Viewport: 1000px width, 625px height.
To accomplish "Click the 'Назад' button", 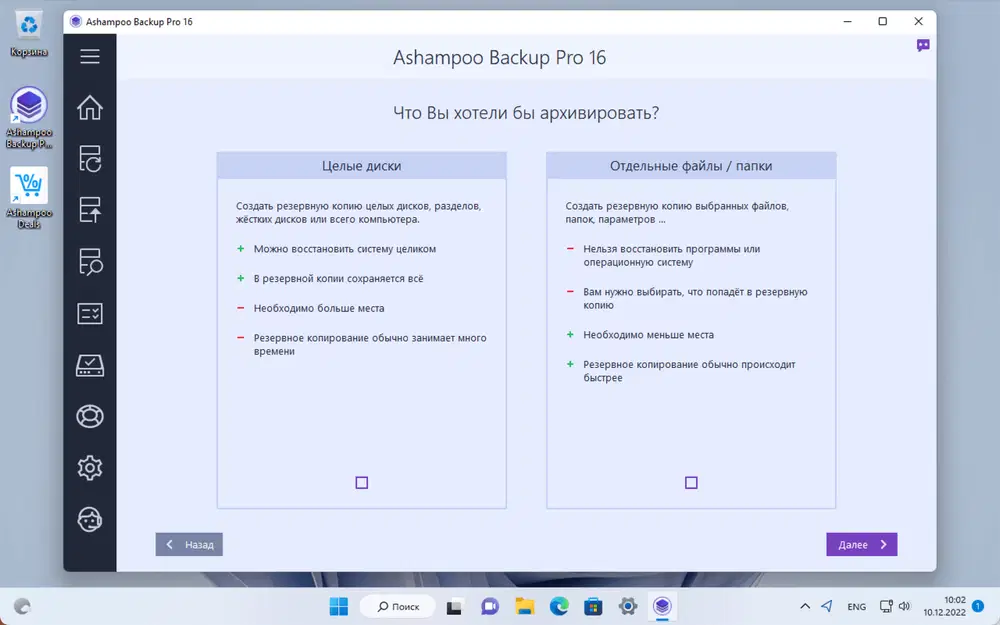I will coord(189,545).
